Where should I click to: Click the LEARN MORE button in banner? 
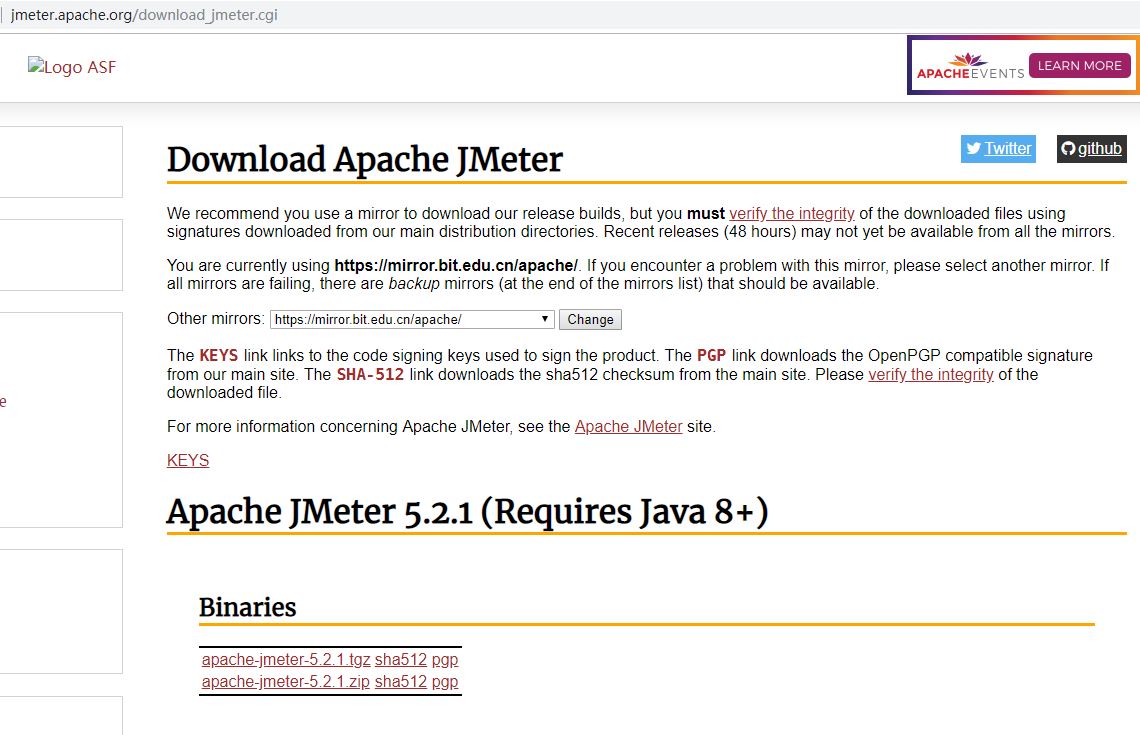1080,65
